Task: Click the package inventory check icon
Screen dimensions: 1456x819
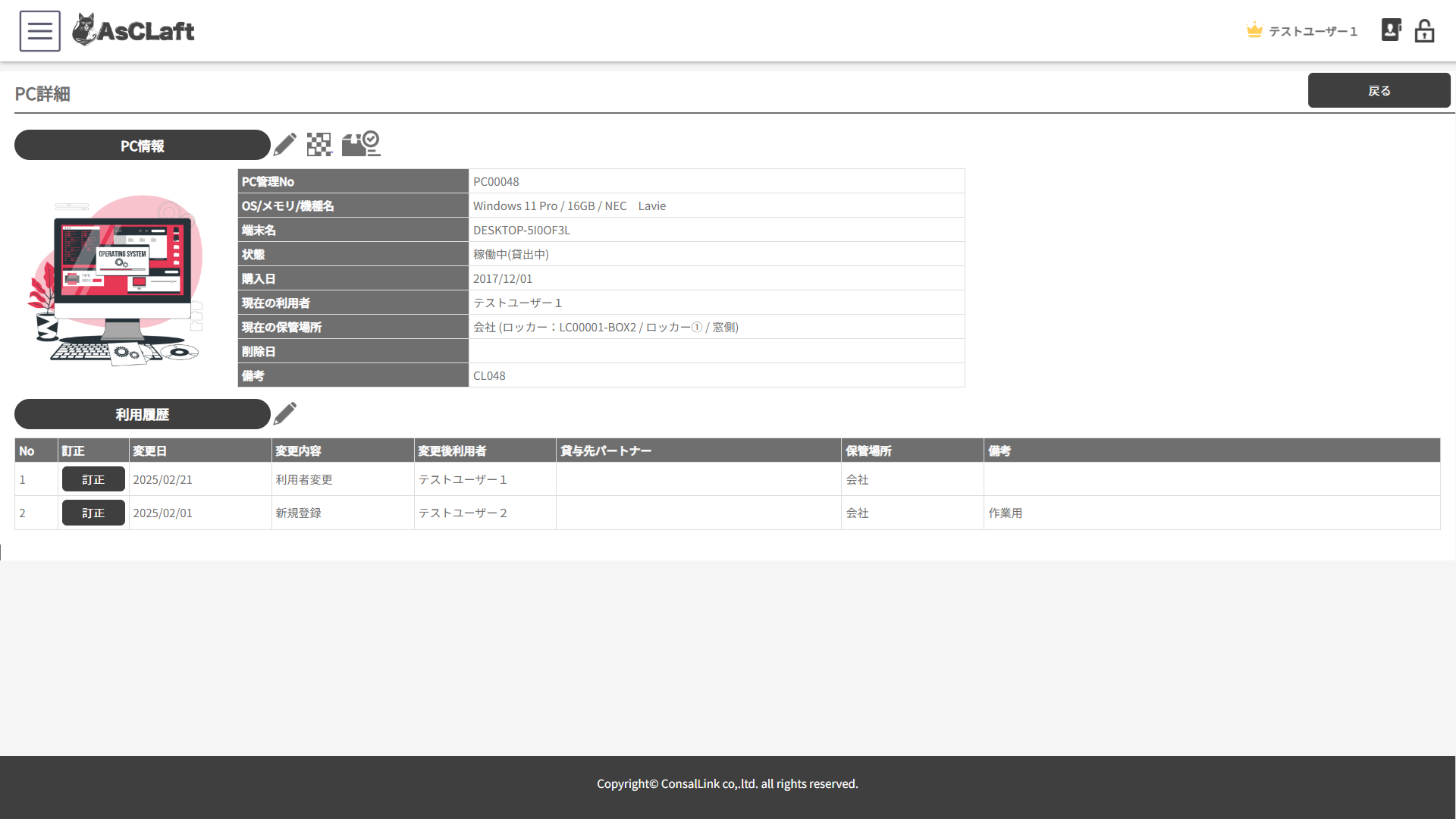Action: 361,143
